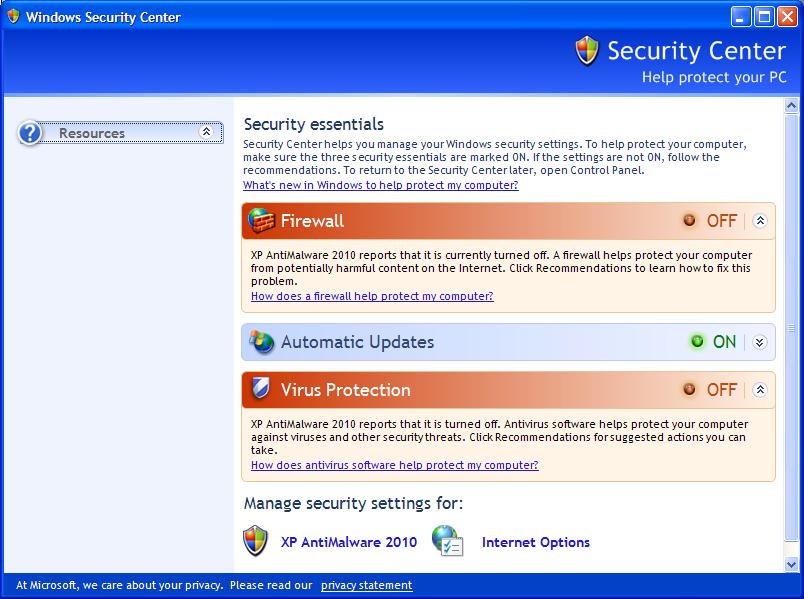The height and width of the screenshot is (599, 804).
Task: Open the privacy statement link
Action: [367, 585]
